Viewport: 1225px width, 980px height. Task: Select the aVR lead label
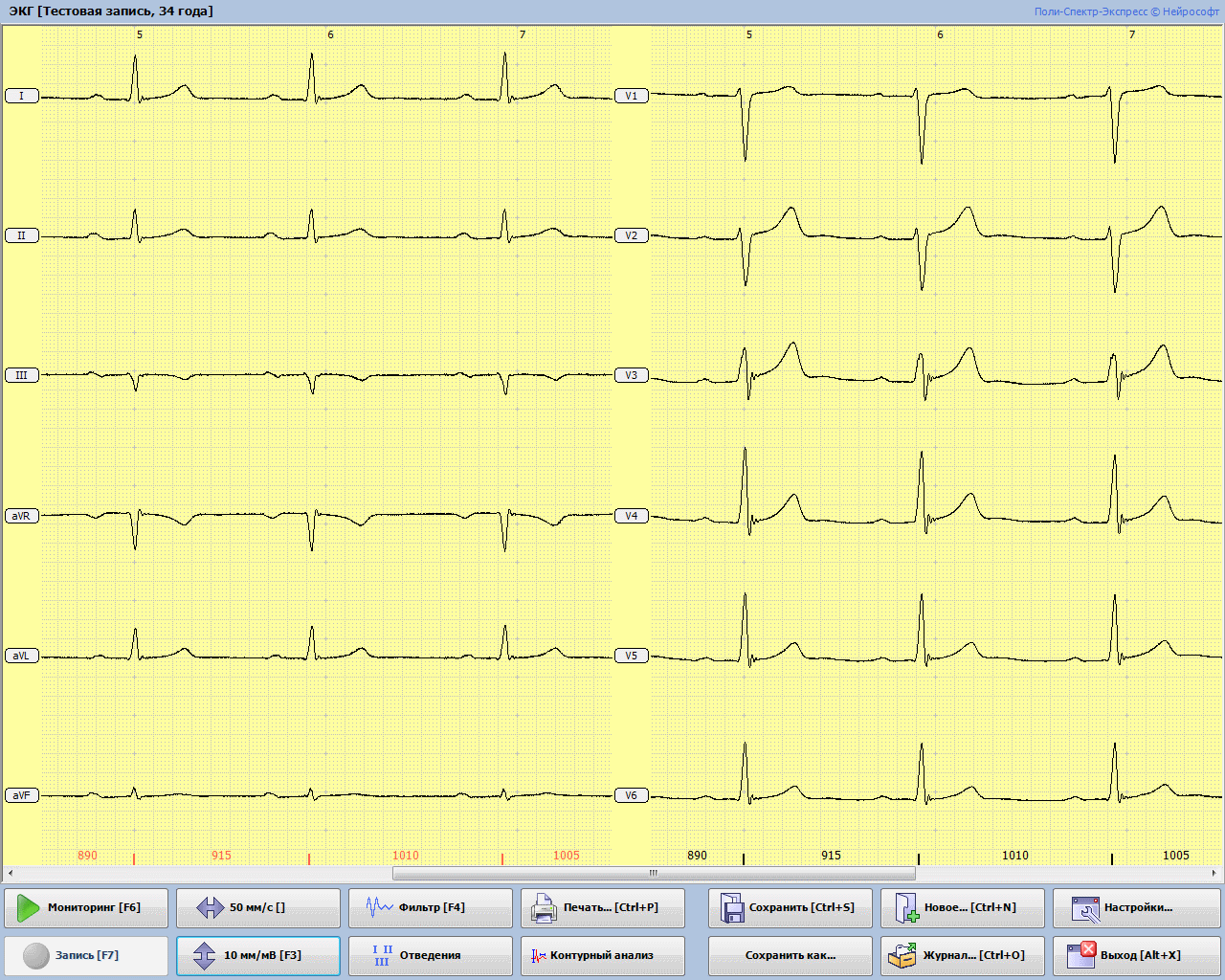pos(21,516)
